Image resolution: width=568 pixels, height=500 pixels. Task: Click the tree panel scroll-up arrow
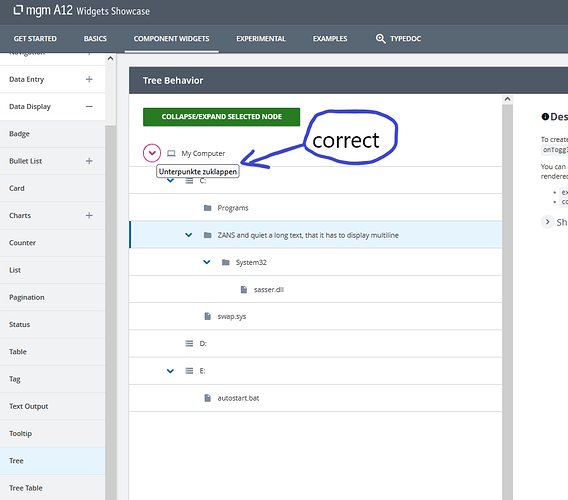click(507, 99)
